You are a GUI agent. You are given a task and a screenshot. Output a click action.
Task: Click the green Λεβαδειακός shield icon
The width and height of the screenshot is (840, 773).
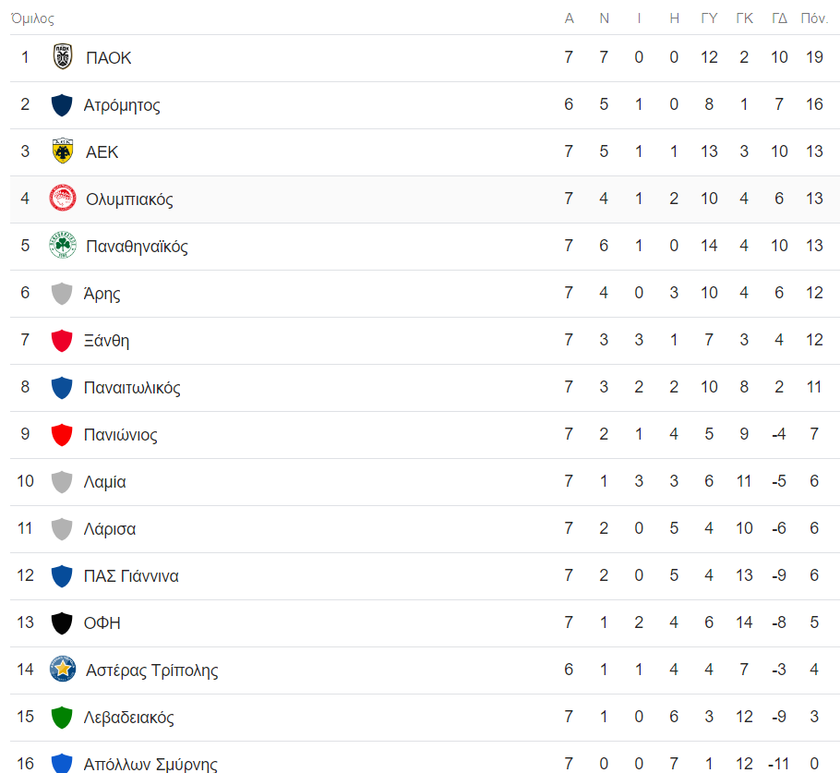(x=62, y=717)
